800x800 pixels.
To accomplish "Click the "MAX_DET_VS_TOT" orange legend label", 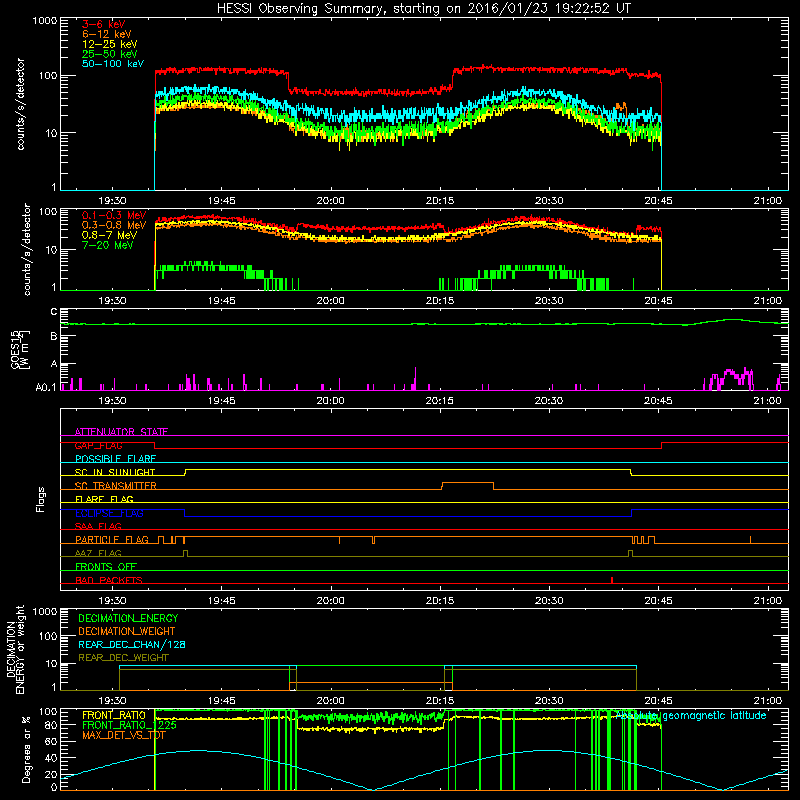I will point(124,735).
